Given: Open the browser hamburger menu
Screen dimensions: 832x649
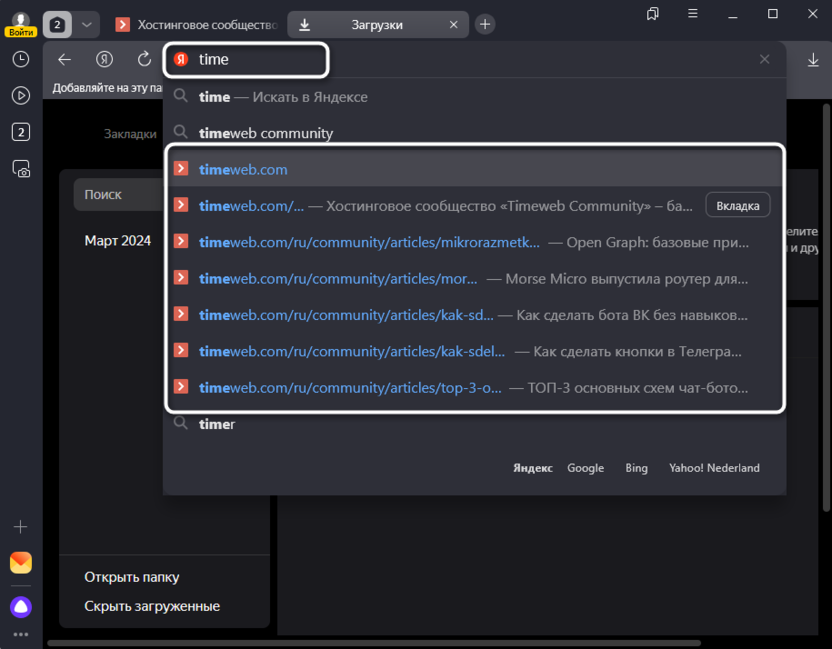Looking at the screenshot, I should click(x=692, y=14).
